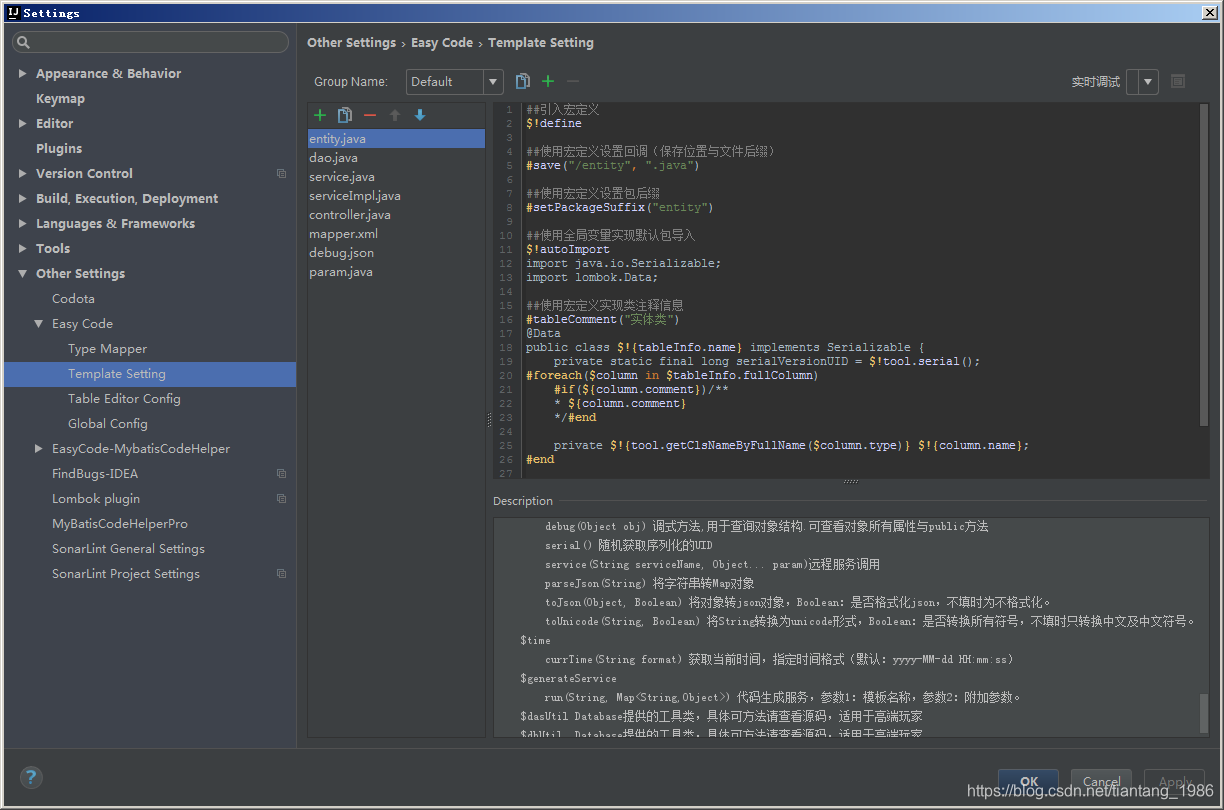
Task: Open MyBatisCodeHelperPro settings
Action: (120, 524)
